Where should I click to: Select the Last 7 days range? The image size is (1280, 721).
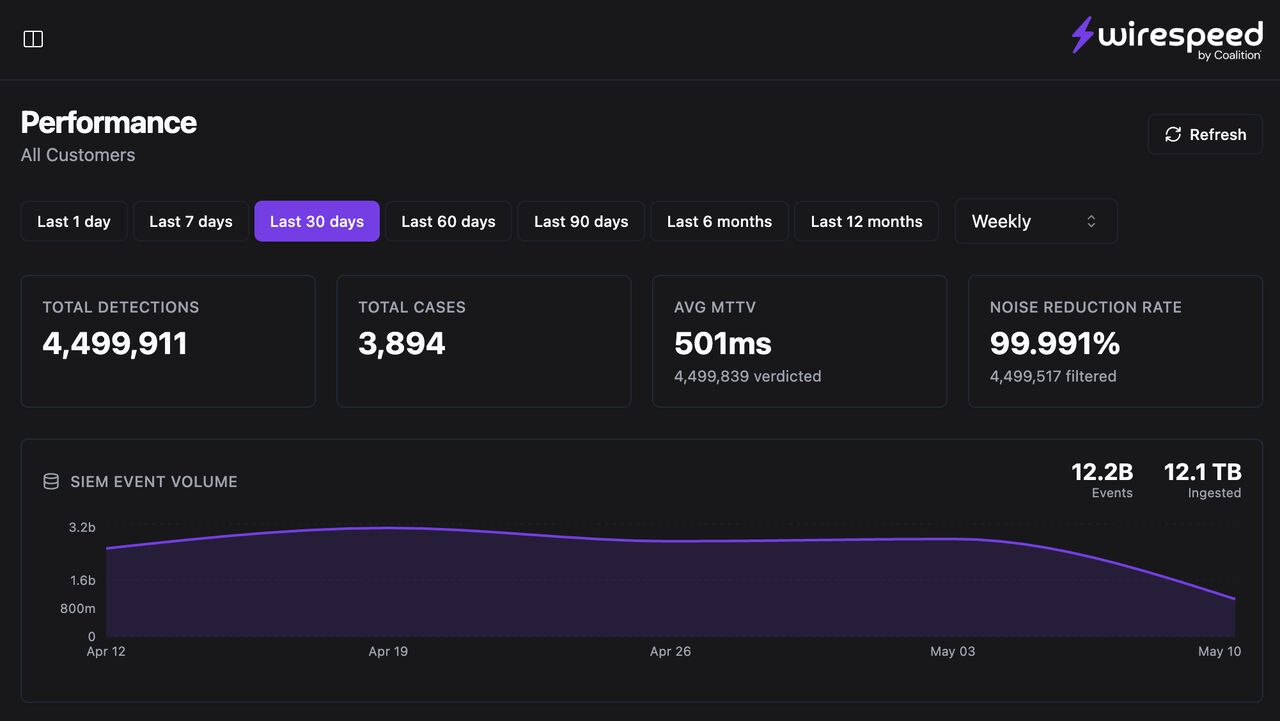191,221
